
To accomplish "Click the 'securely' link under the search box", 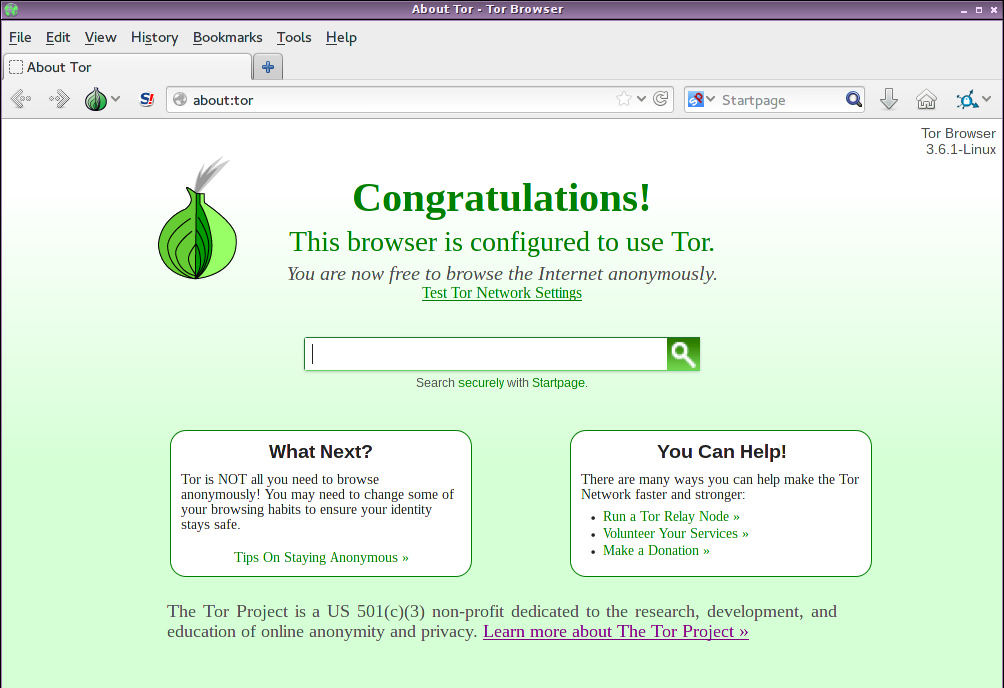I will (481, 382).
